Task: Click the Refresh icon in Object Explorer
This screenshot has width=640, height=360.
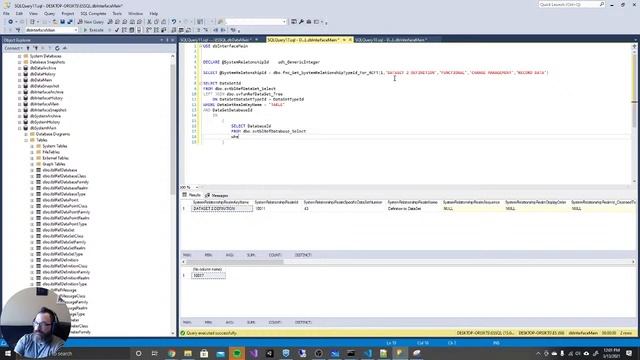Action: (x=57, y=48)
